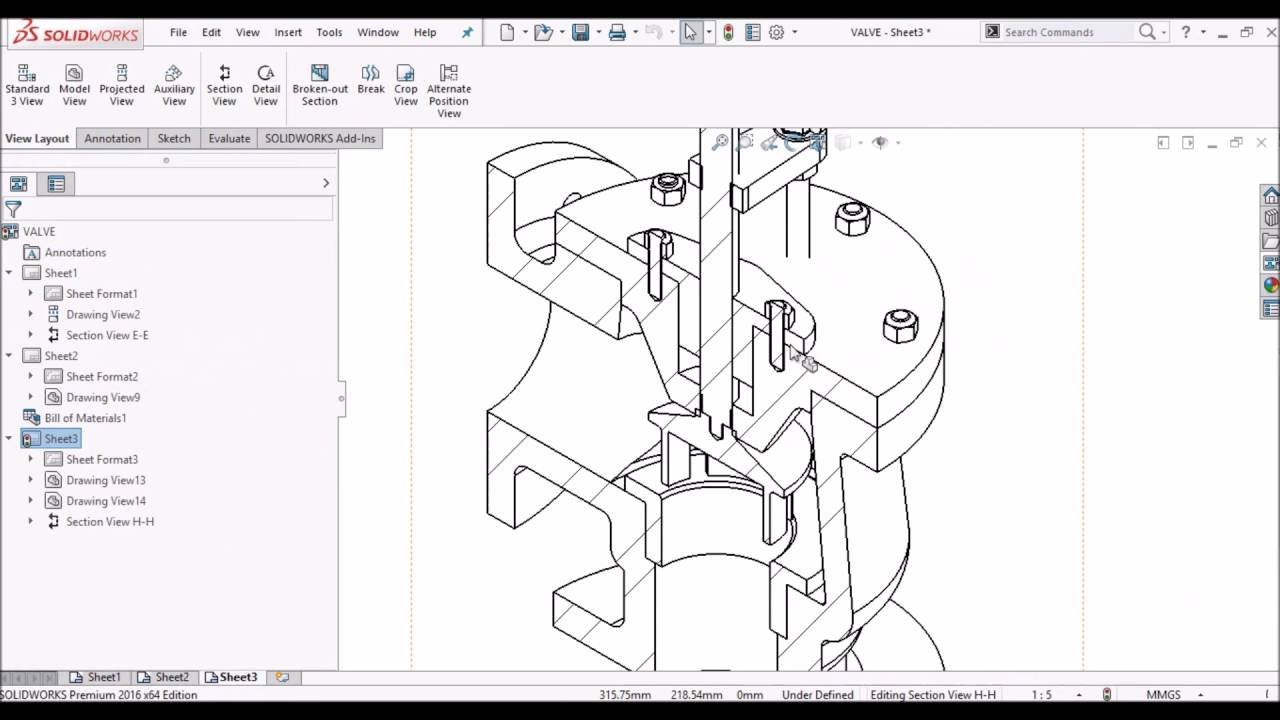The width and height of the screenshot is (1280, 720).
Task: Switch to the PropertyManager tab icon
Action: [56, 184]
